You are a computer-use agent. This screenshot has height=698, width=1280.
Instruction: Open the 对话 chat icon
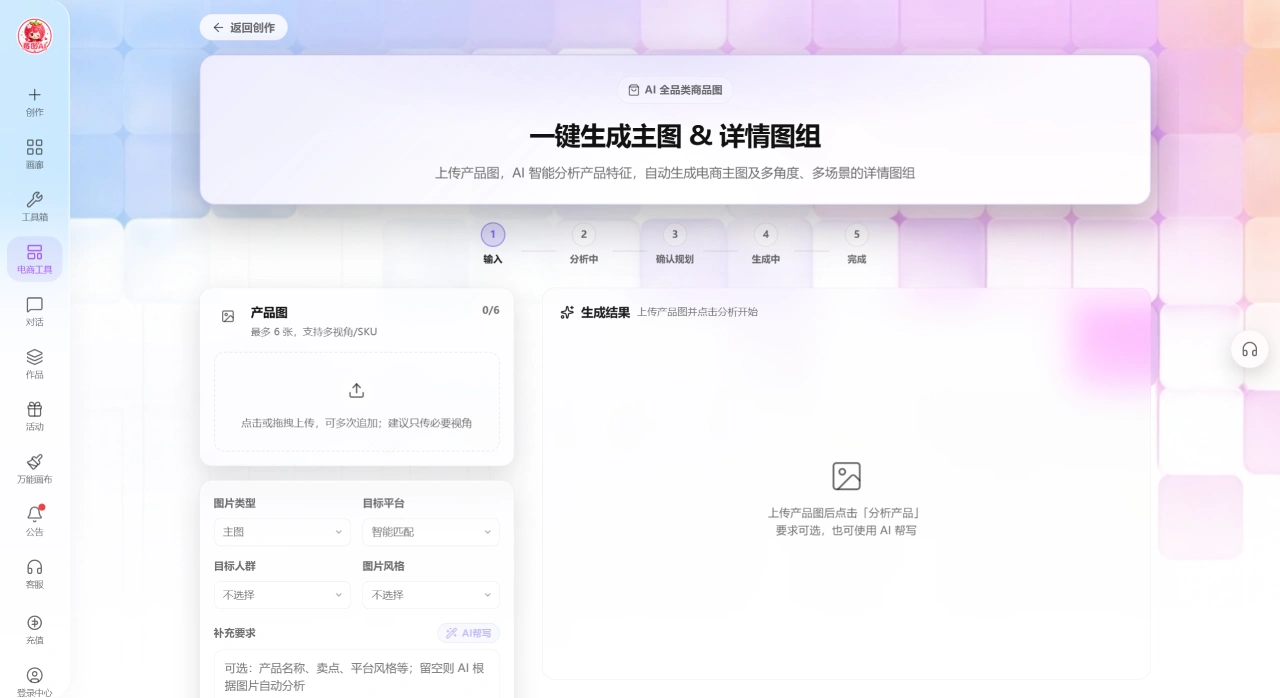(x=34, y=305)
